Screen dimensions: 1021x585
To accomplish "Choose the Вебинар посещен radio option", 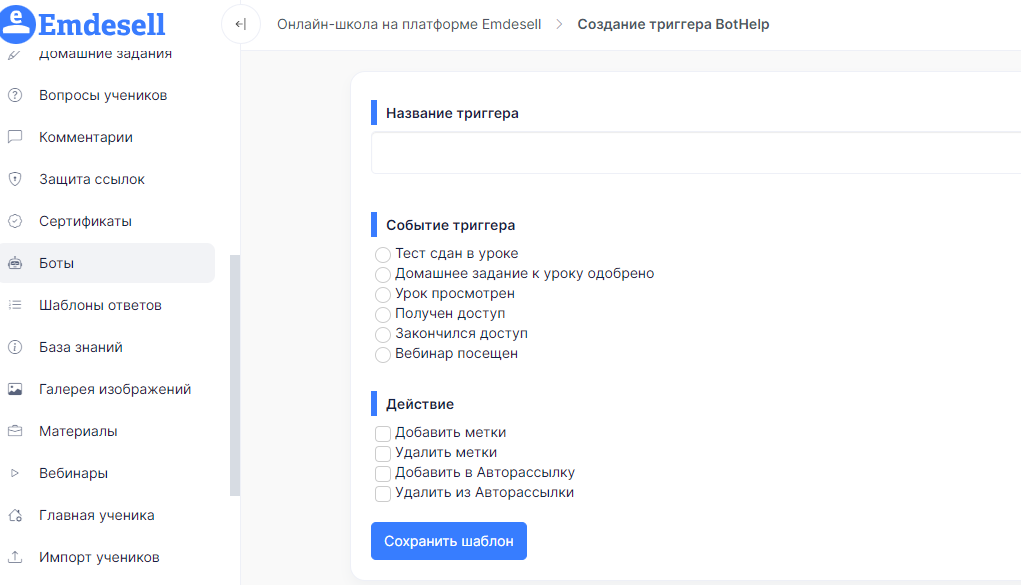I will click(x=383, y=354).
